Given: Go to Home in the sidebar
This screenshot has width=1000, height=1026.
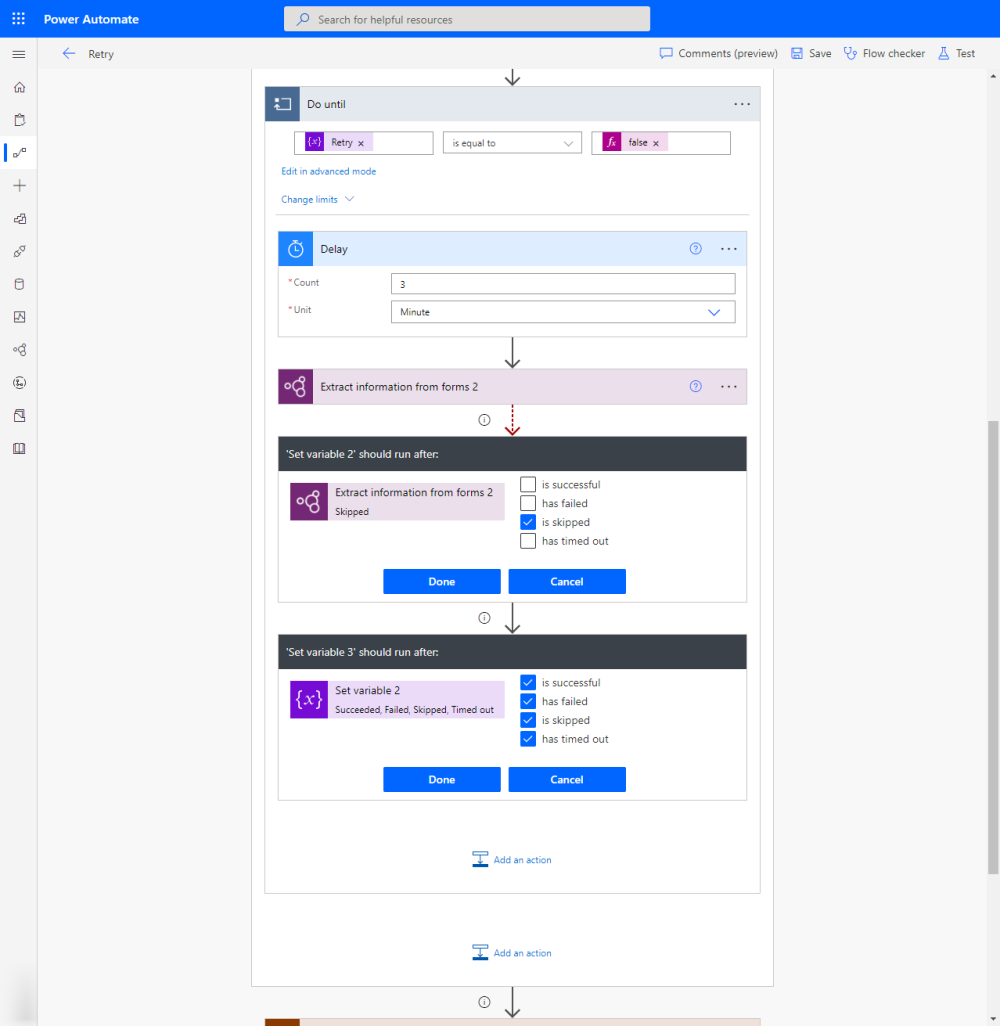Looking at the screenshot, I should (x=20, y=87).
